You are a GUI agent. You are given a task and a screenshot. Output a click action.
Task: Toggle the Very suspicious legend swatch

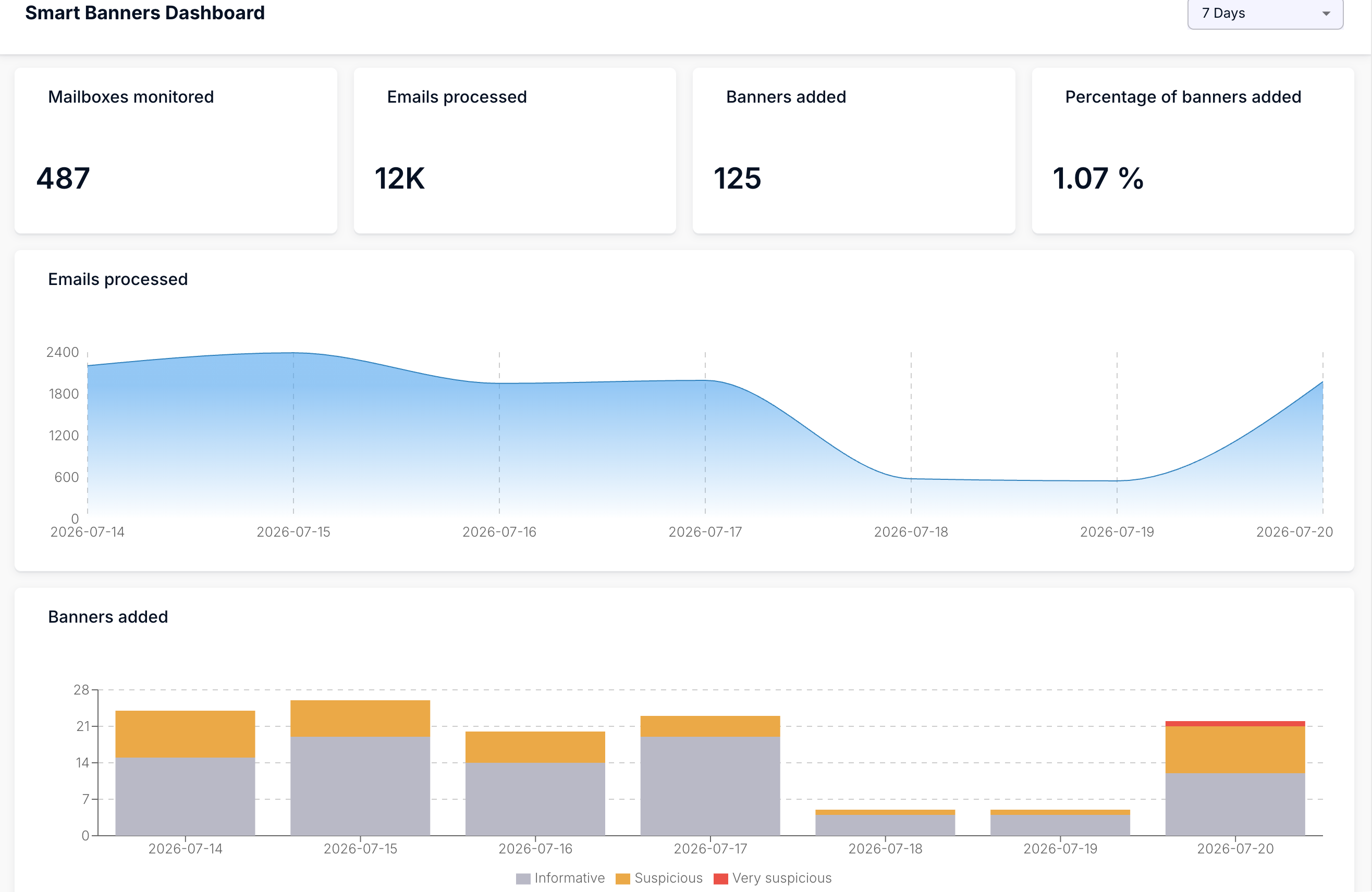coord(720,878)
